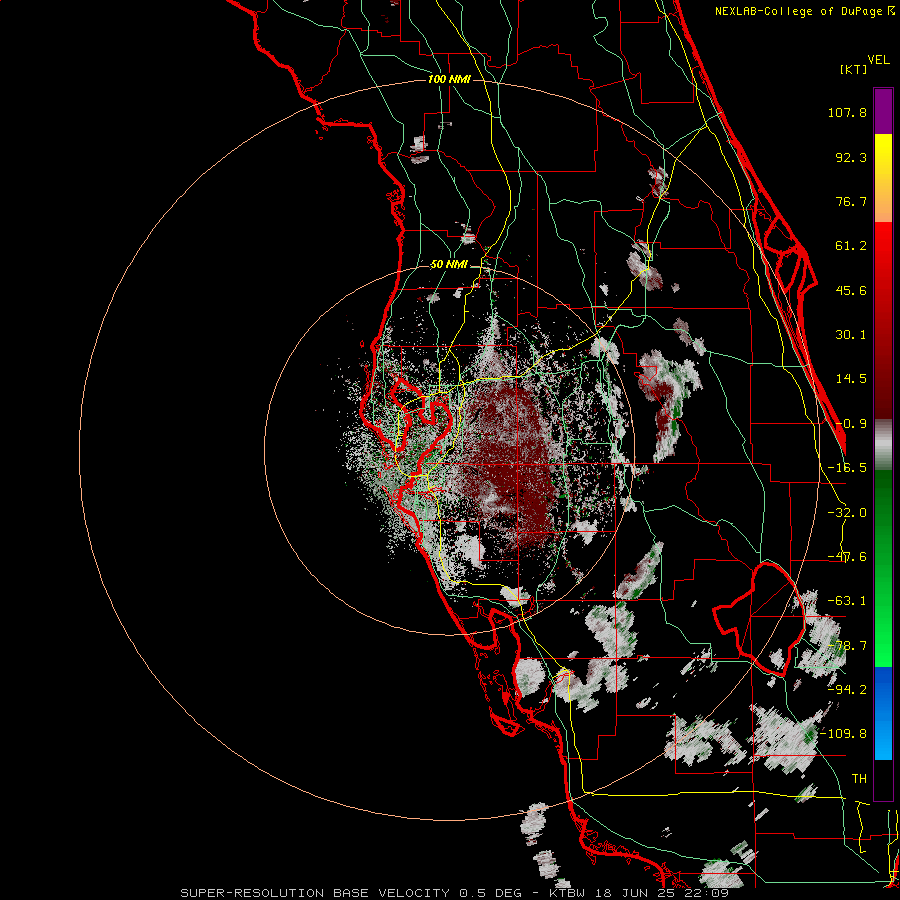
Task: Click the 100 NMI range ring label
Action: 449,79
